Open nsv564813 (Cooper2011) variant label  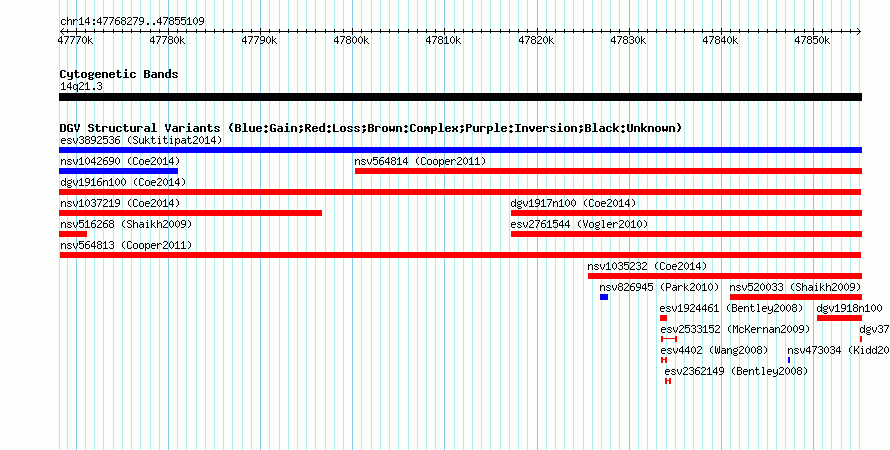(126, 245)
